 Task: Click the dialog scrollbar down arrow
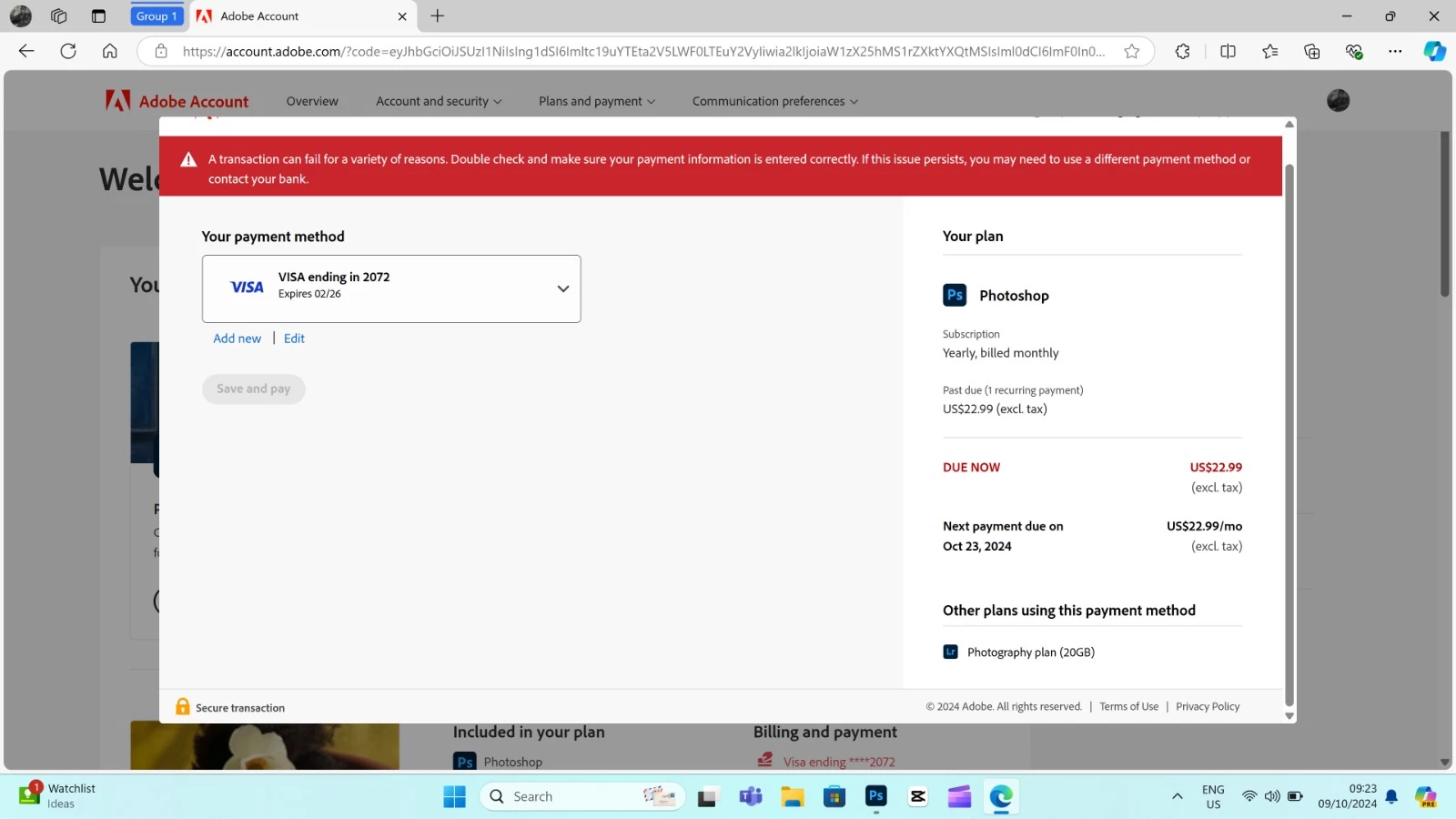point(1289,716)
